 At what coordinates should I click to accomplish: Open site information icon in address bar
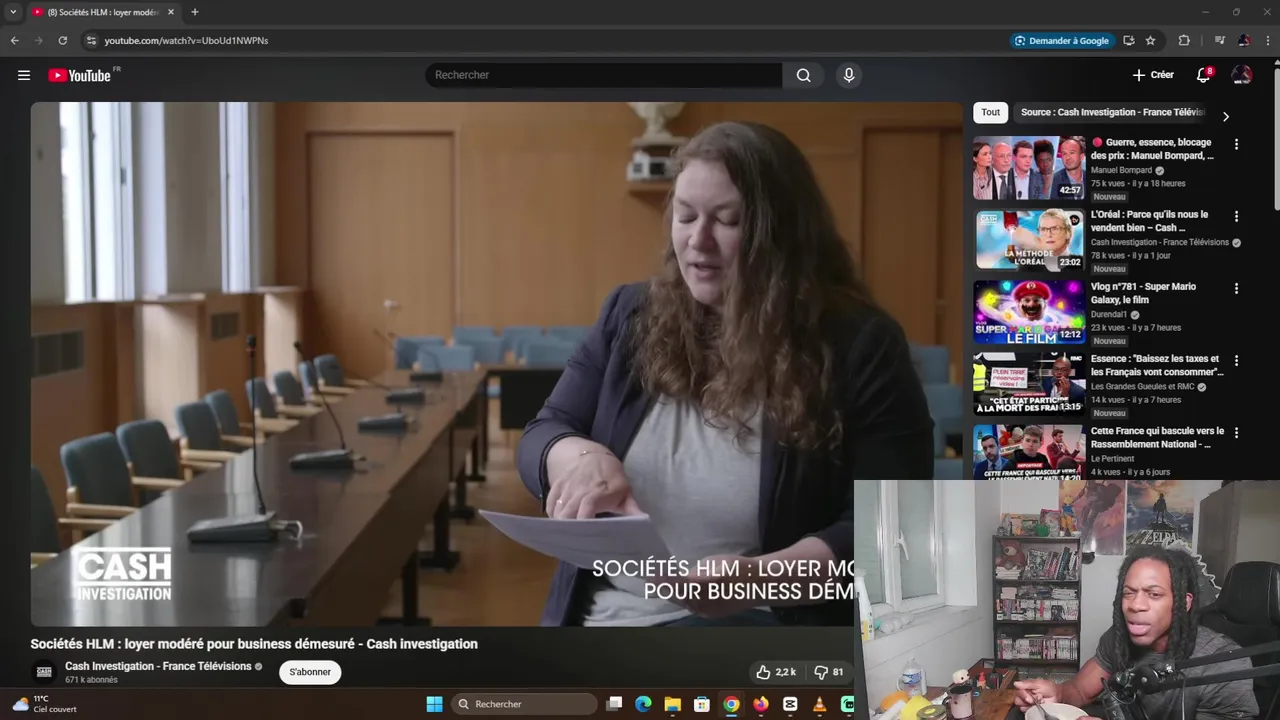pos(91,40)
